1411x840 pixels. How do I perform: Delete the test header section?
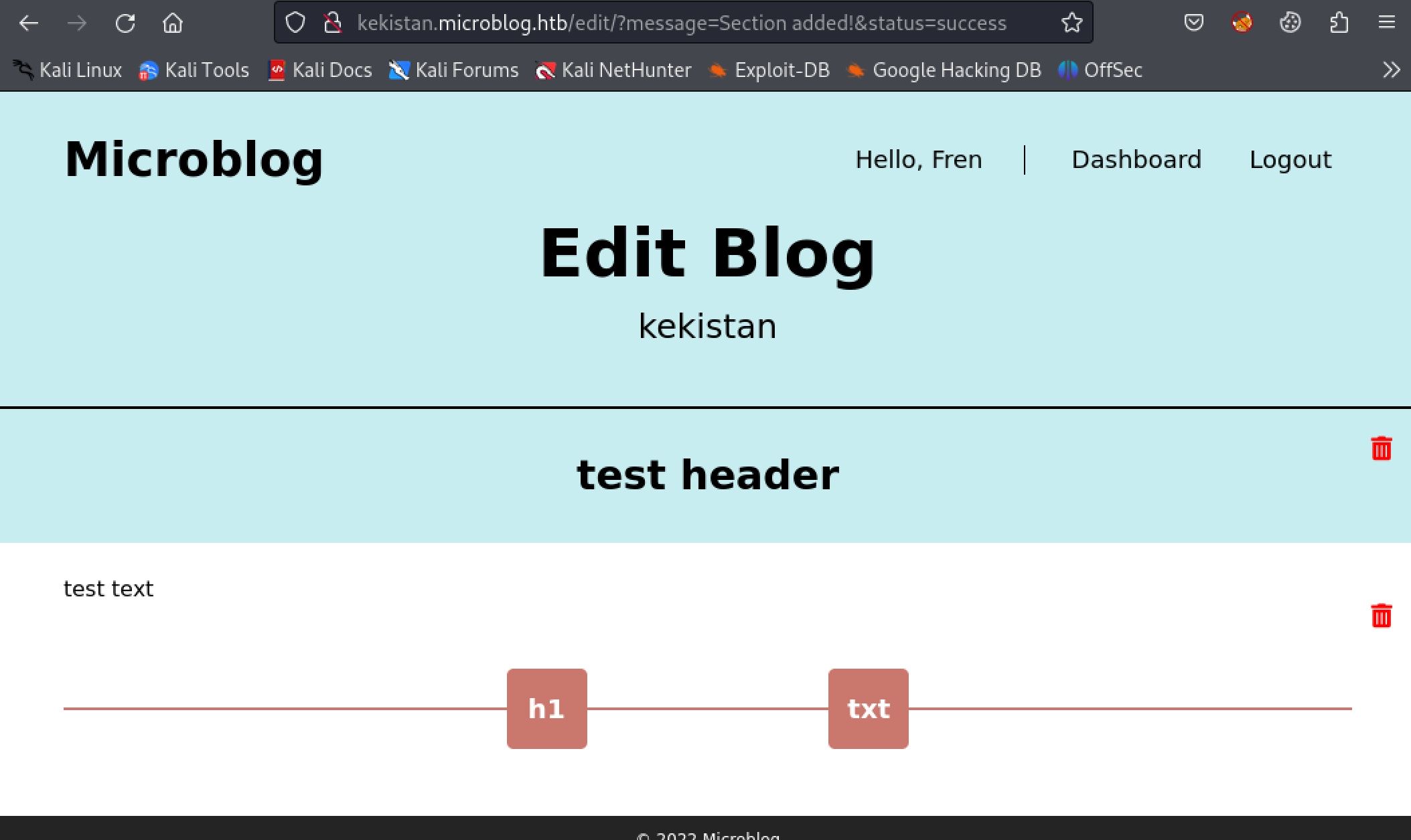coord(1381,448)
